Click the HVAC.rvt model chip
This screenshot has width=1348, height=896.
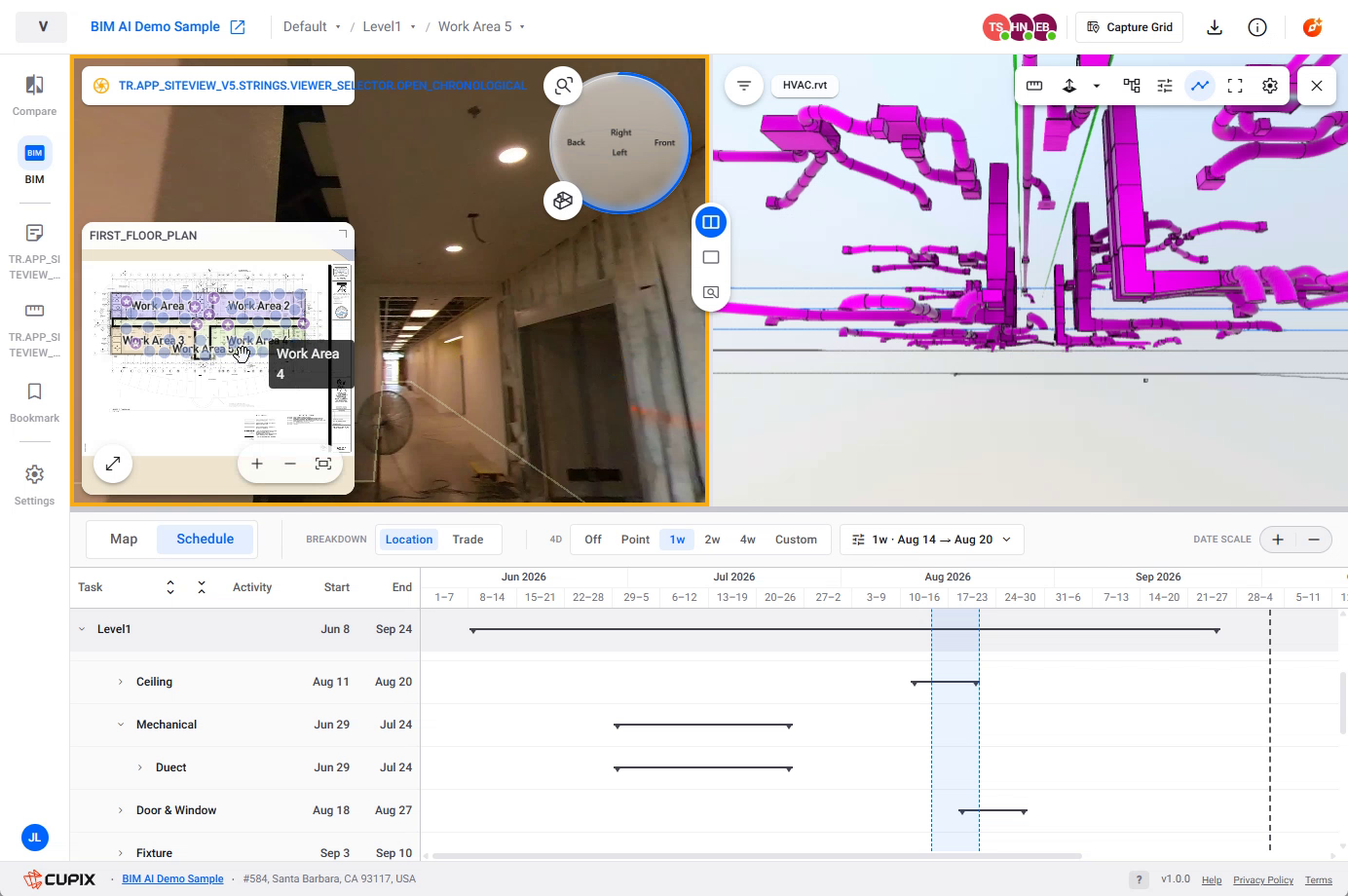pyautogui.click(x=805, y=86)
